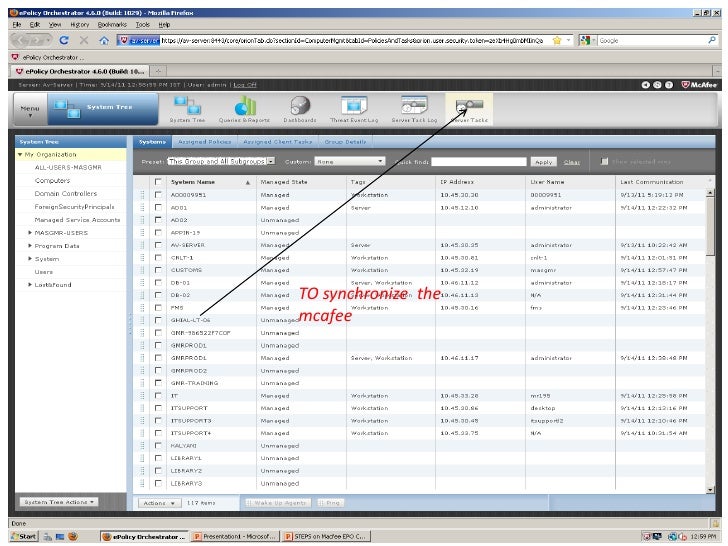Click the Clear filter link
This screenshot has width=728, height=546.
click(572, 162)
